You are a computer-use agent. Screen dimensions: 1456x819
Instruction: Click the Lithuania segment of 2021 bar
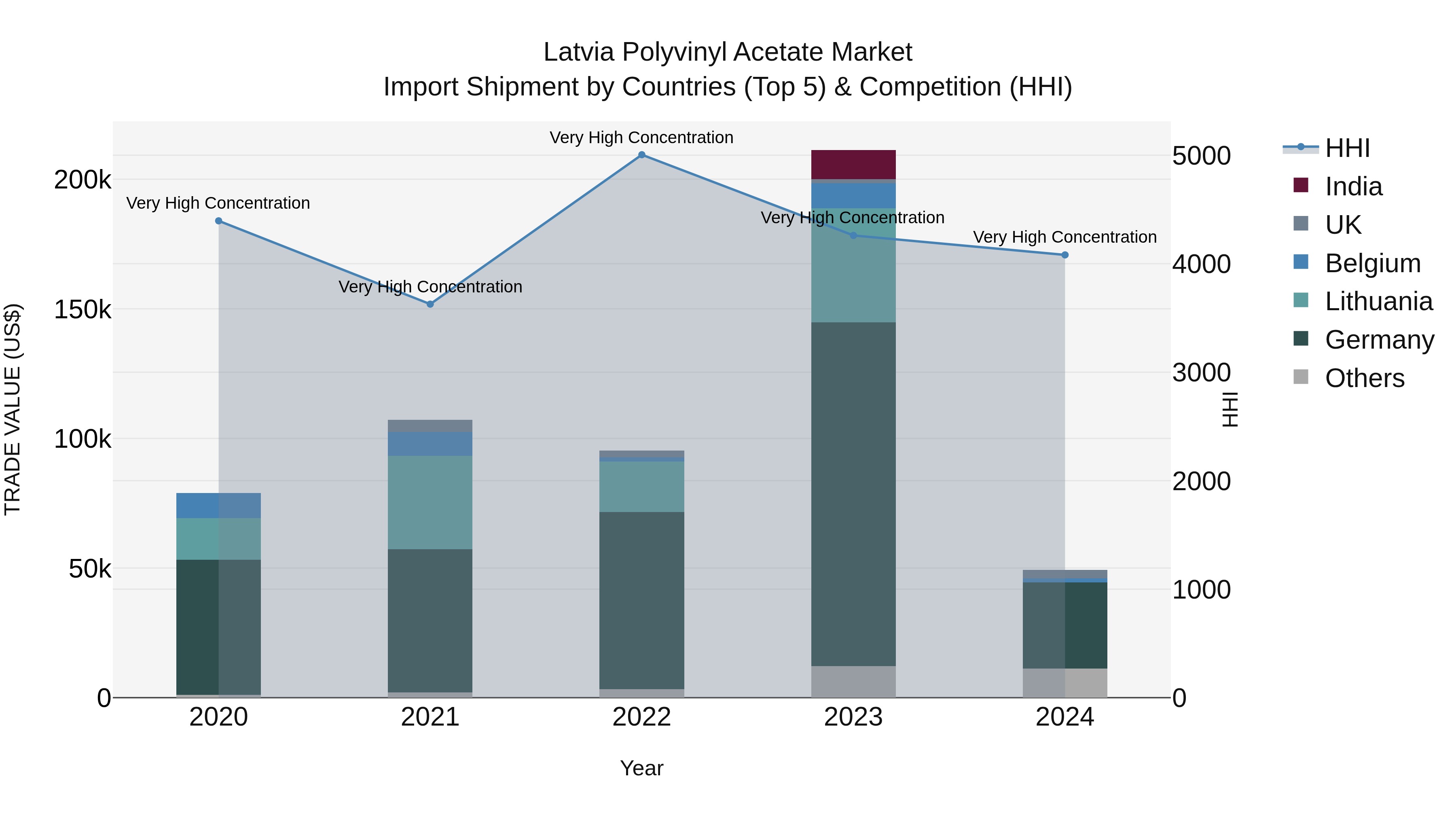(430, 502)
